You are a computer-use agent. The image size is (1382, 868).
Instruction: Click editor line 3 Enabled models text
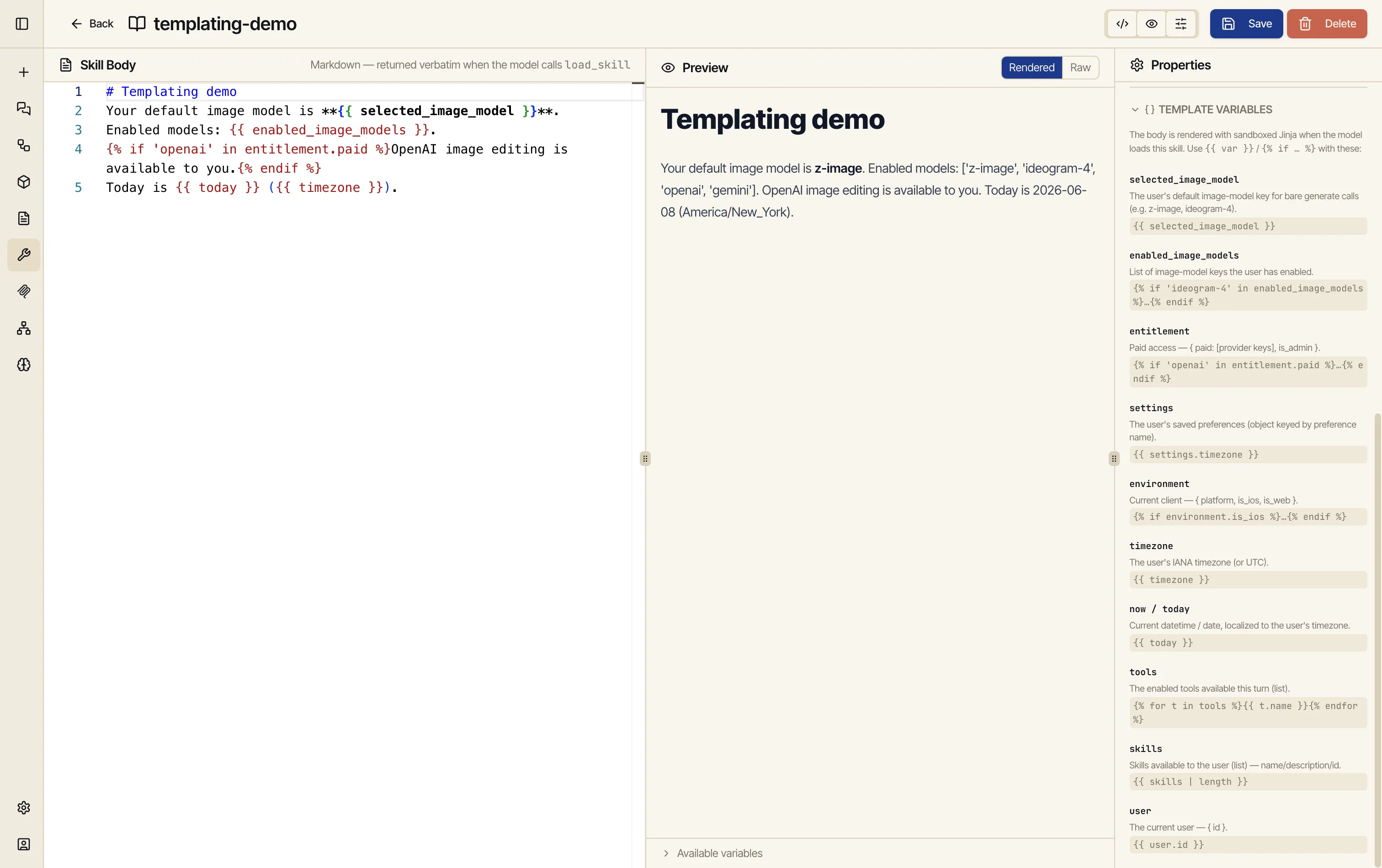271,130
